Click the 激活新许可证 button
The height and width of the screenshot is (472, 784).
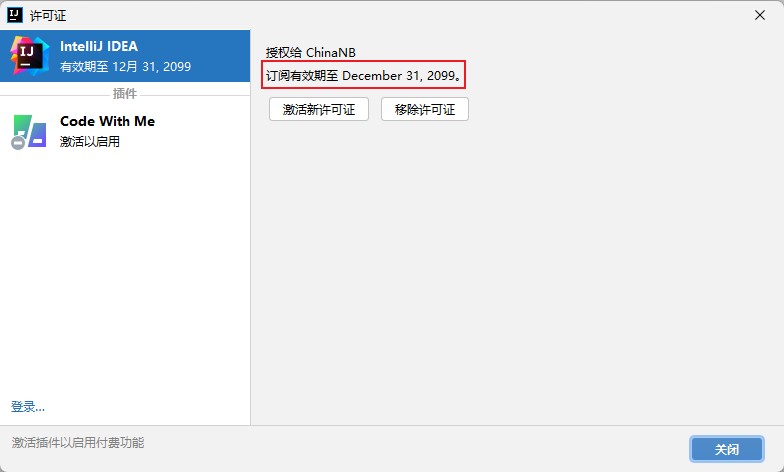319,109
